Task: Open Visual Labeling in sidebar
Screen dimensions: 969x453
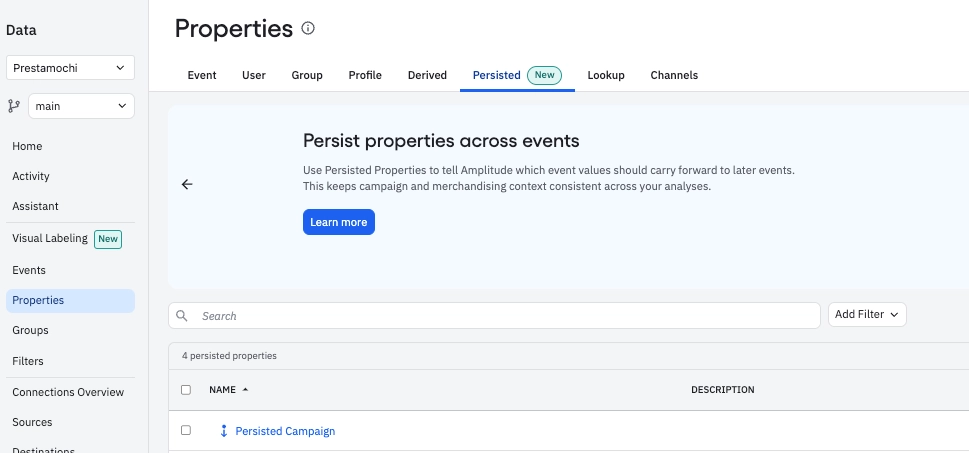Action: pyautogui.click(x=50, y=239)
